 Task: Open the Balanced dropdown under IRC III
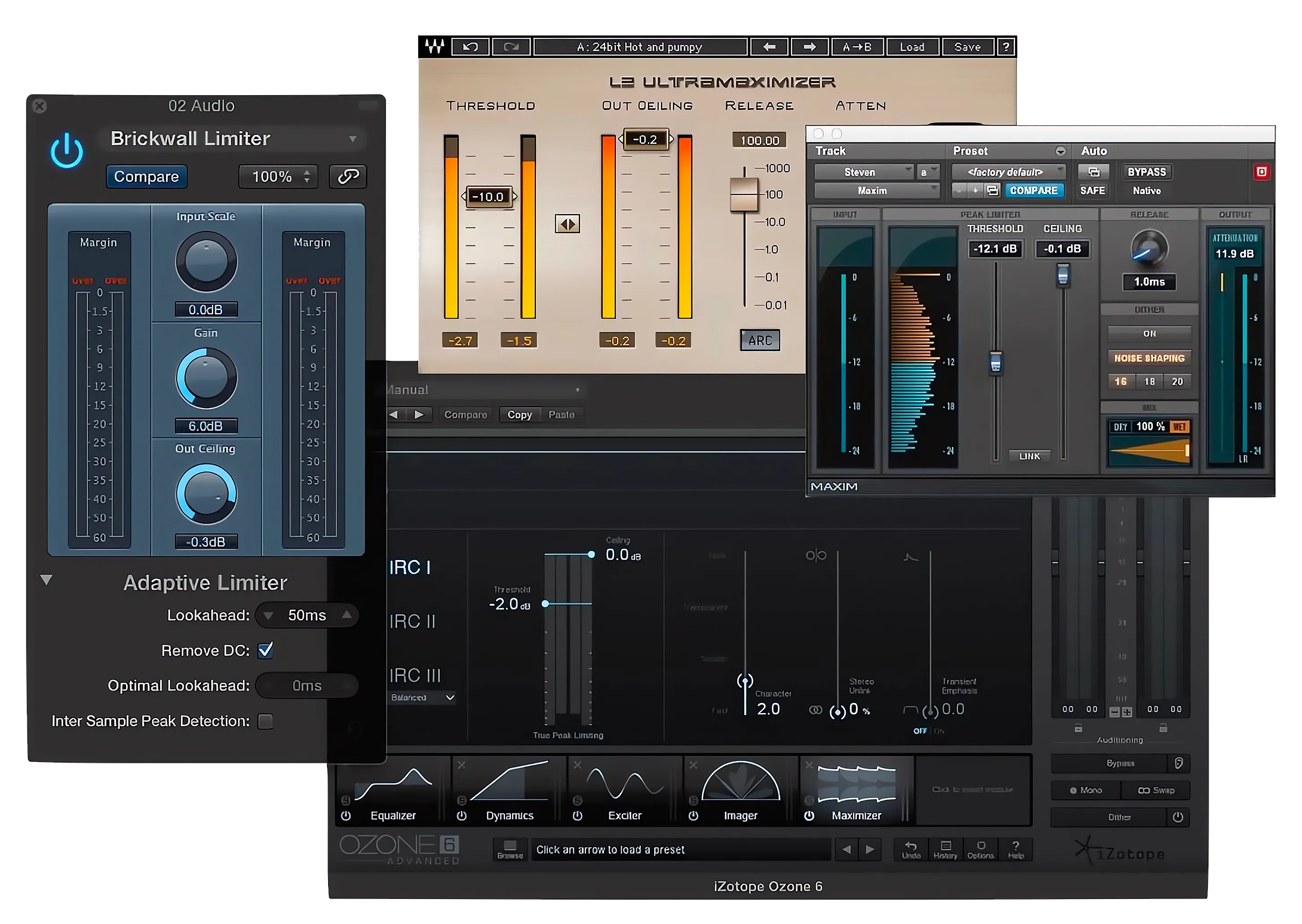[x=422, y=697]
